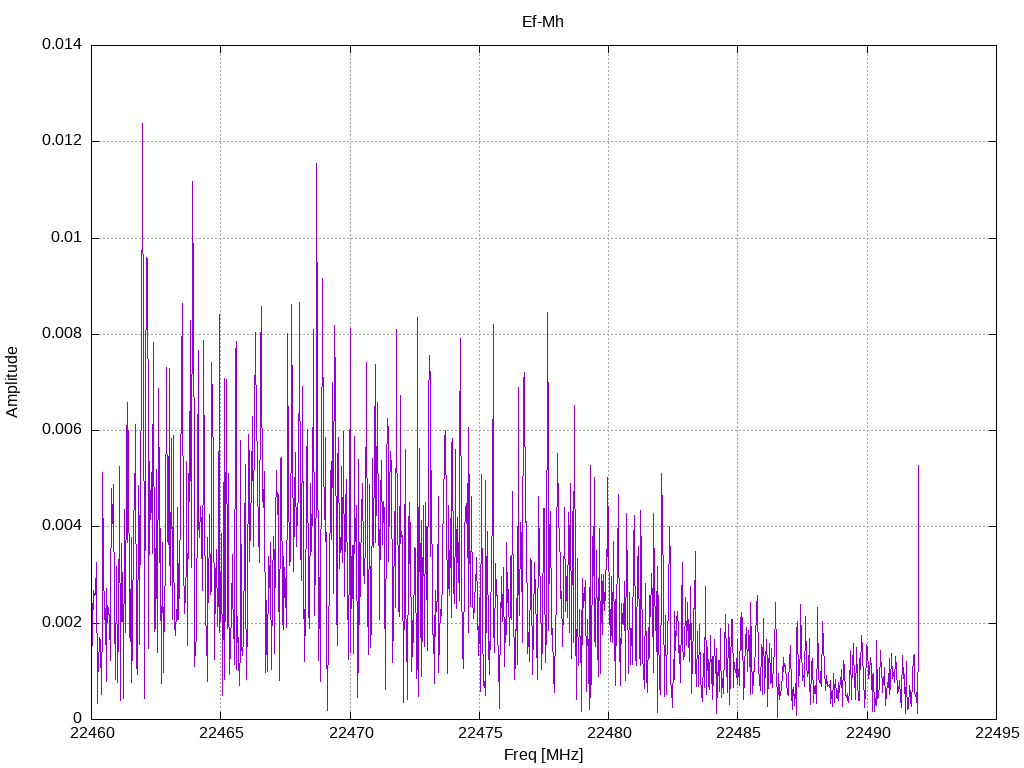Click the 0.01 y-axis tick label
The width and height of the screenshot is (1024, 768).
coord(66,238)
